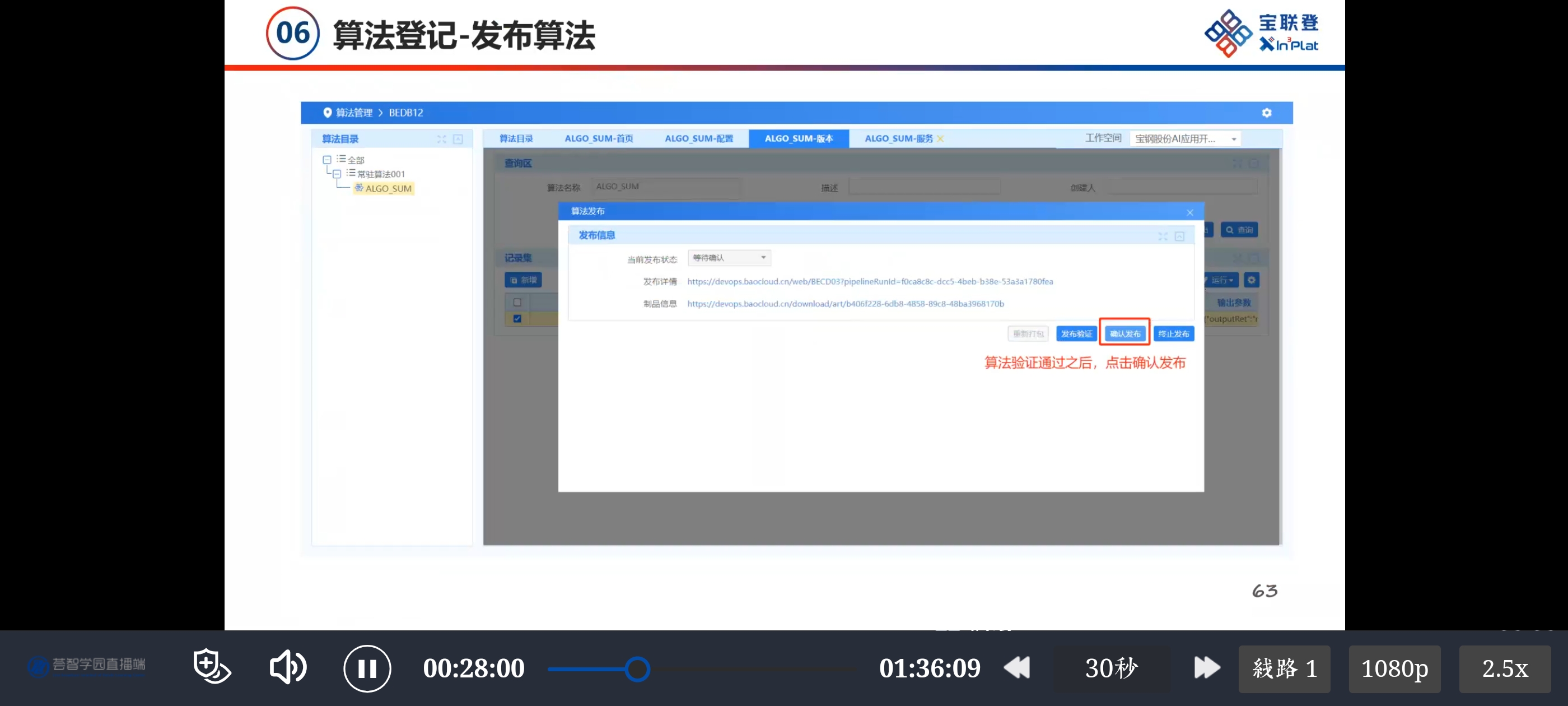Click collapse icon in 发布信息 panel
1568x706 pixels.
click(x=1179, y=236)
